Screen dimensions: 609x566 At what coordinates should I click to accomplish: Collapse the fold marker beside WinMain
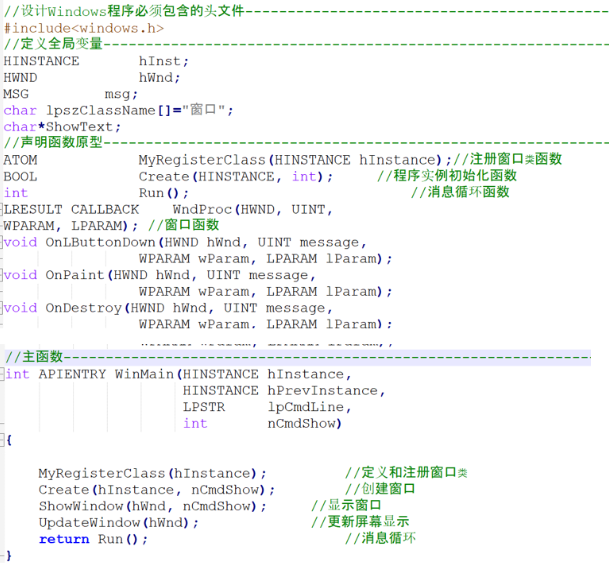click(2, 374)
